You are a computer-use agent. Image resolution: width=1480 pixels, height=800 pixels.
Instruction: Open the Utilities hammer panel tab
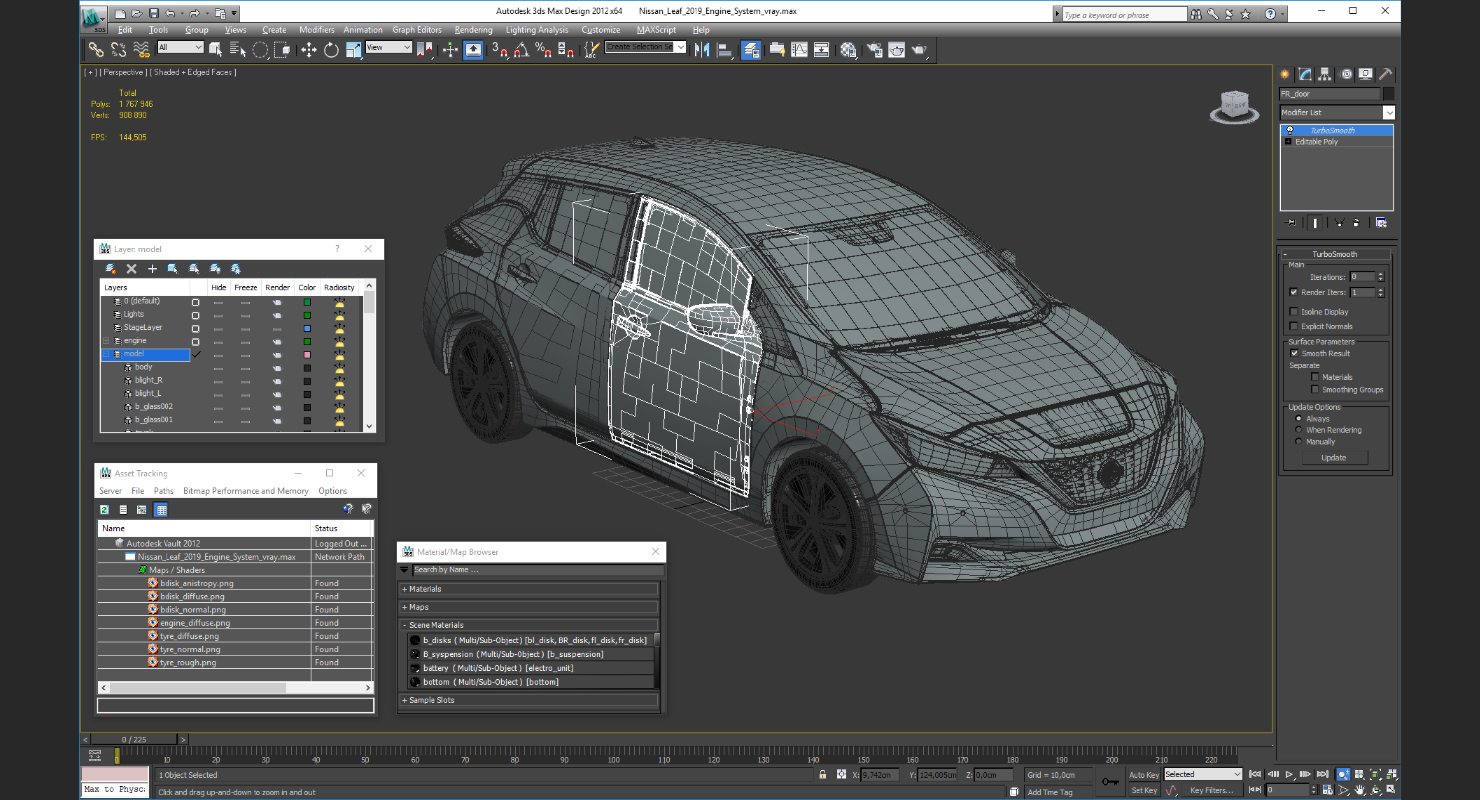click(x=1386, y=74)
